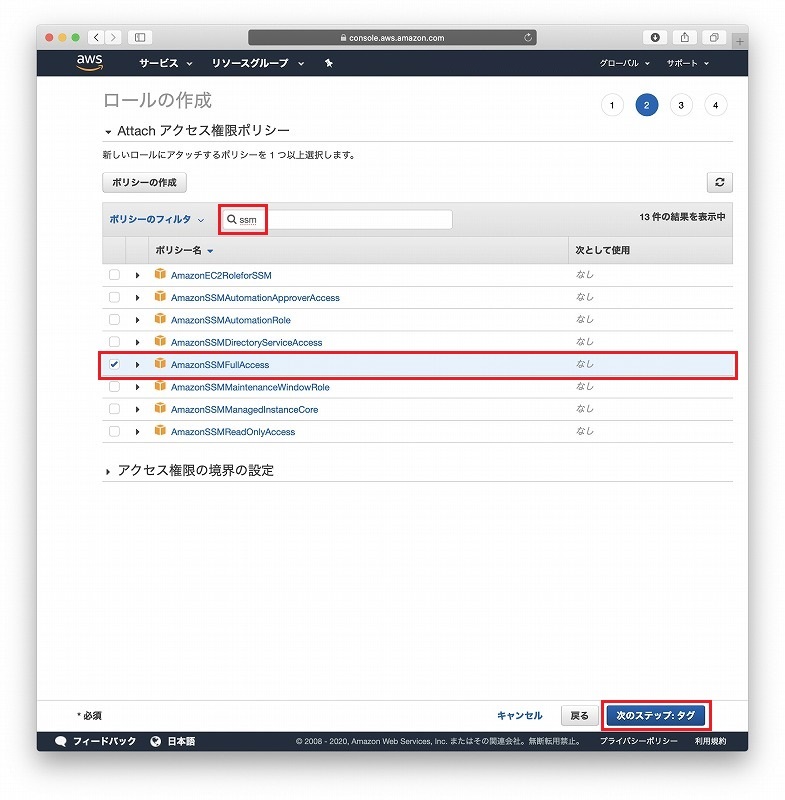Go to wizard step 1
The height and width of the screenshot is (800, 785).
pos(612,105)
